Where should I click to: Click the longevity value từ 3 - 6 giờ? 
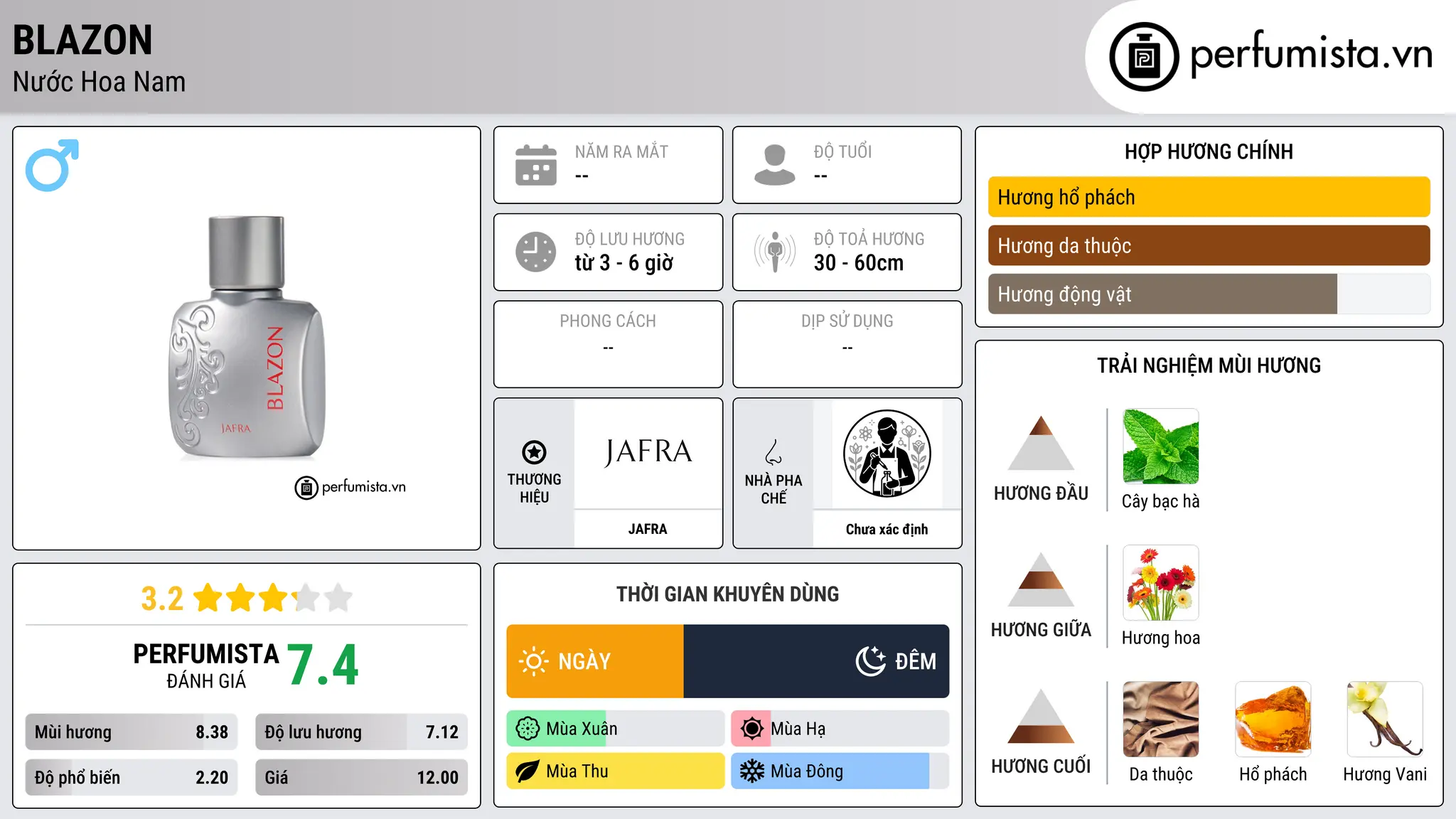click(x=623, y=263)
